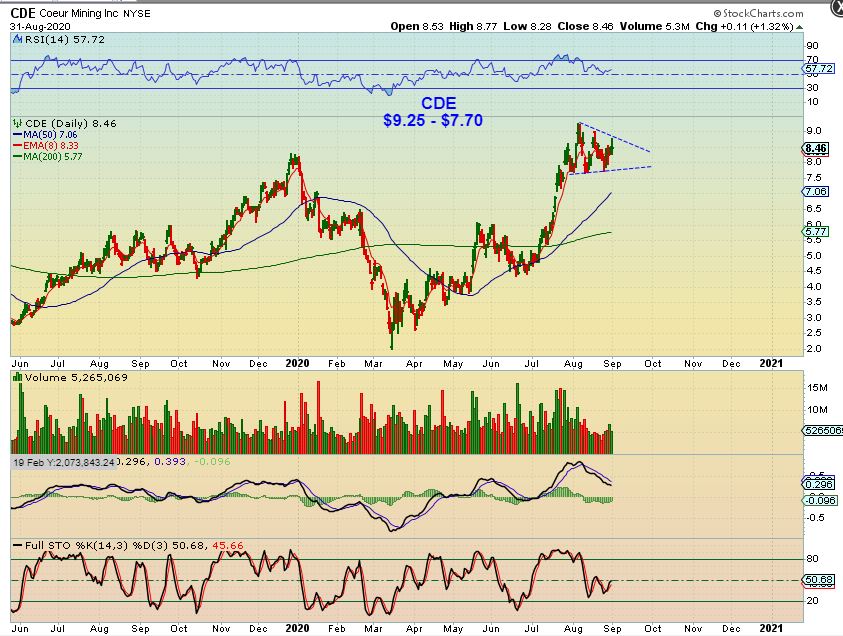Click Mar on the bottom stochastic date axis
The width and height of the screenshot is (843, 636).
click(x=373, y=628)
